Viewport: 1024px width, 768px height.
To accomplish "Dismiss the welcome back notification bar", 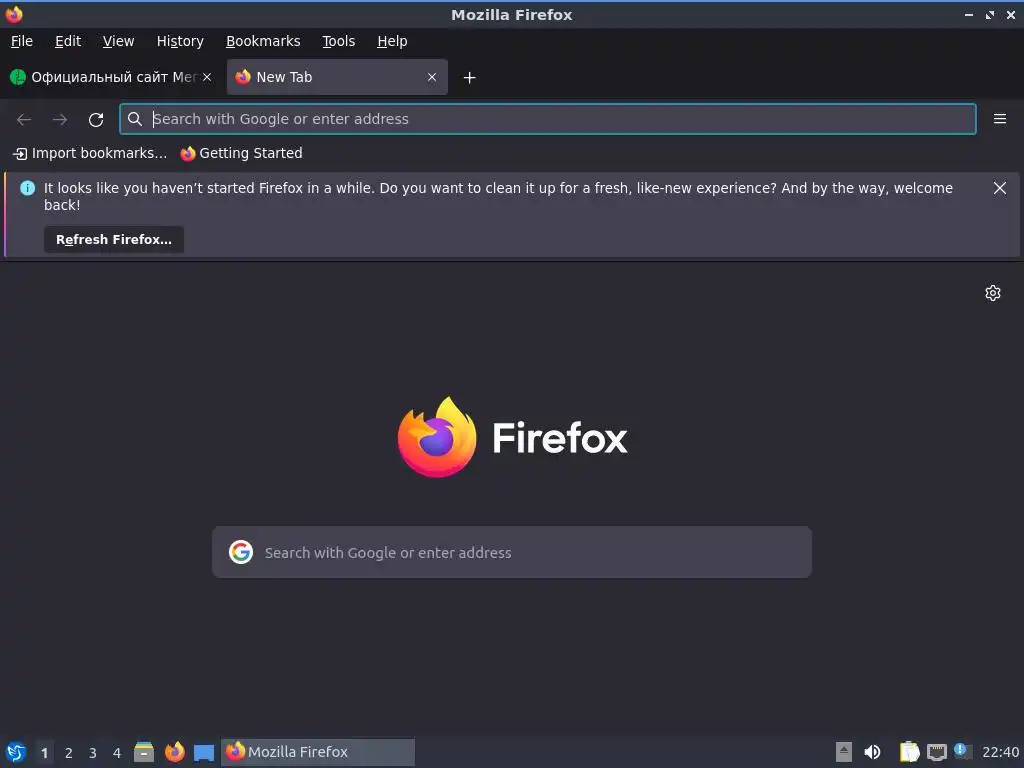I will click(x=999, y=188).
